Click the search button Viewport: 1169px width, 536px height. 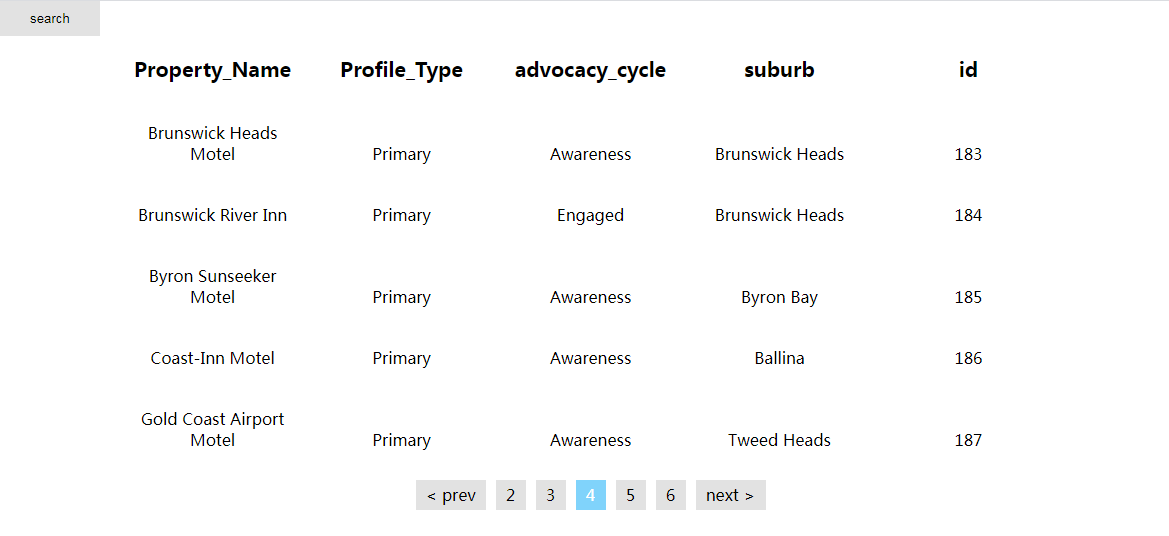50,18
